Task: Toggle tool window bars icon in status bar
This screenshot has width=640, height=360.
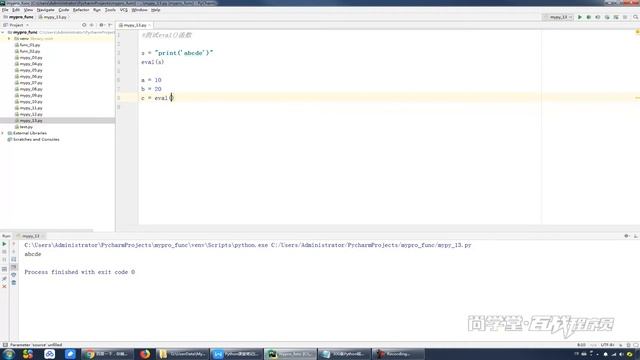Action: (x=5, y=345)
